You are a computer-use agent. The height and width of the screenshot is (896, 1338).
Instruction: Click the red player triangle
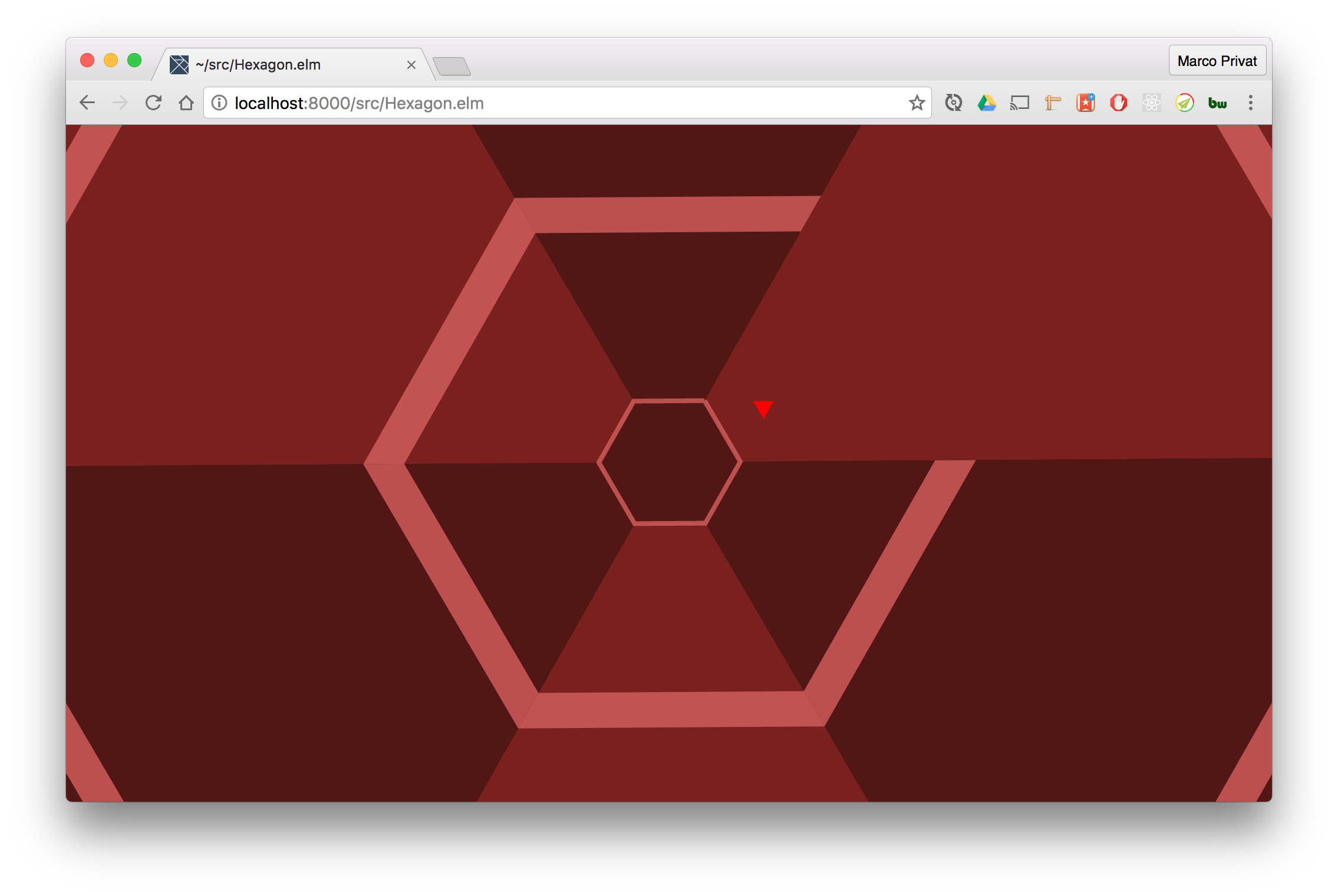[763, 409]
